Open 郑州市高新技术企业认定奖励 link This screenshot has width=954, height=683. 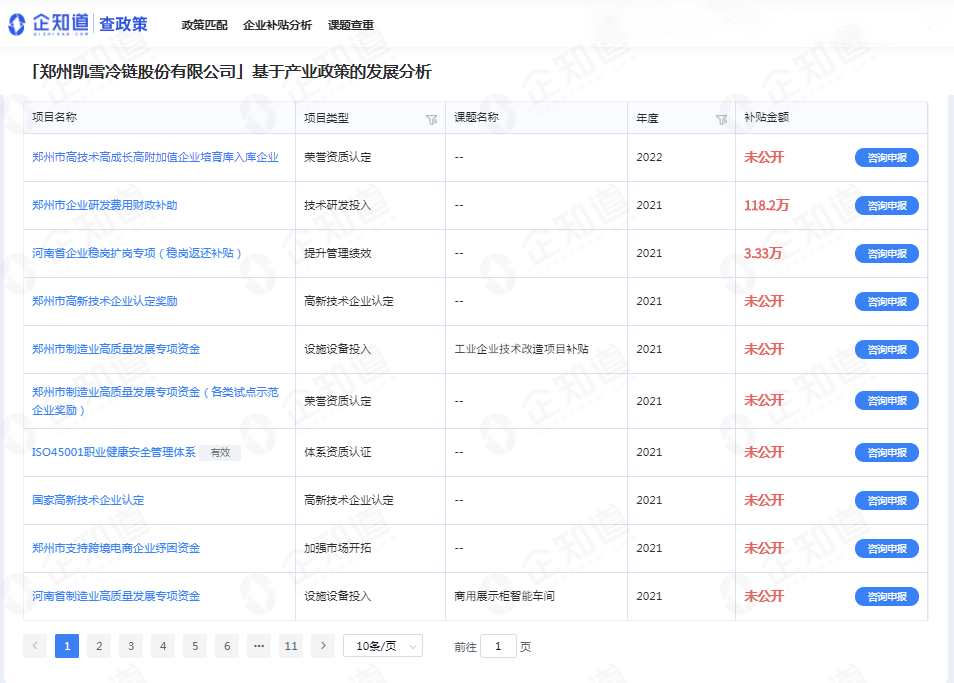tap(105, 301)
